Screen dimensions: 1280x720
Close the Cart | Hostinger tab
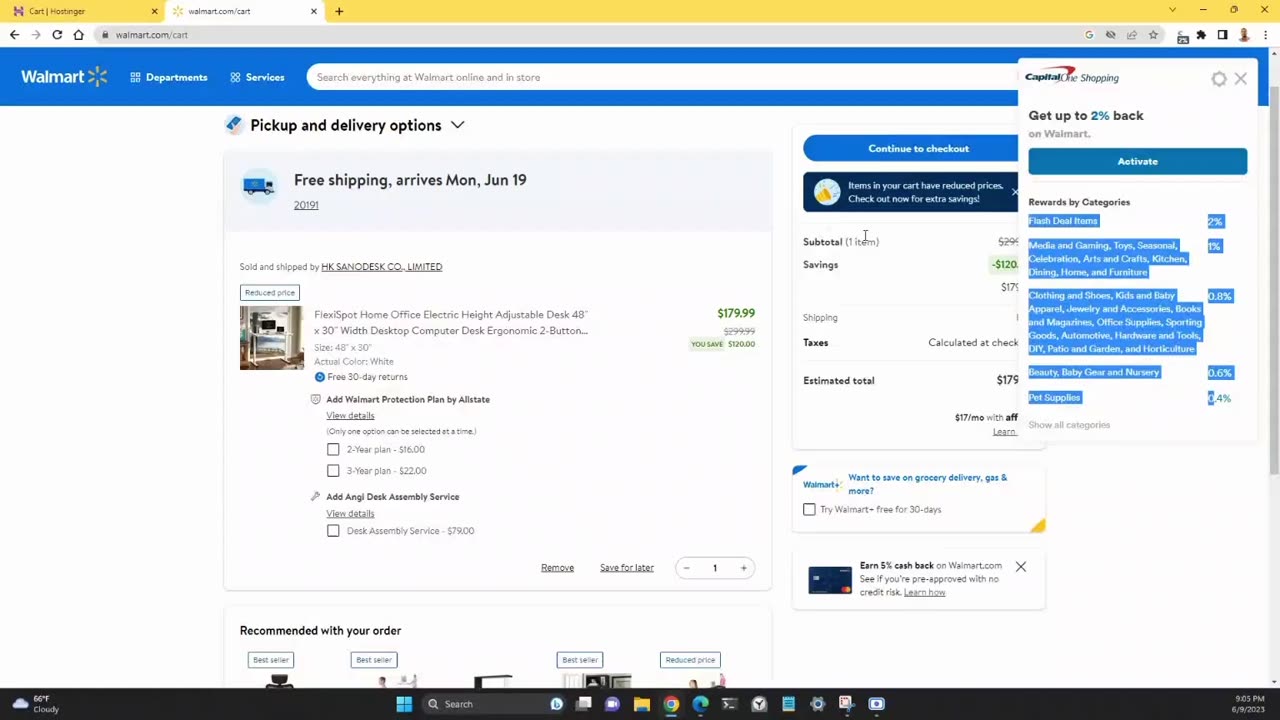(154, 11)
